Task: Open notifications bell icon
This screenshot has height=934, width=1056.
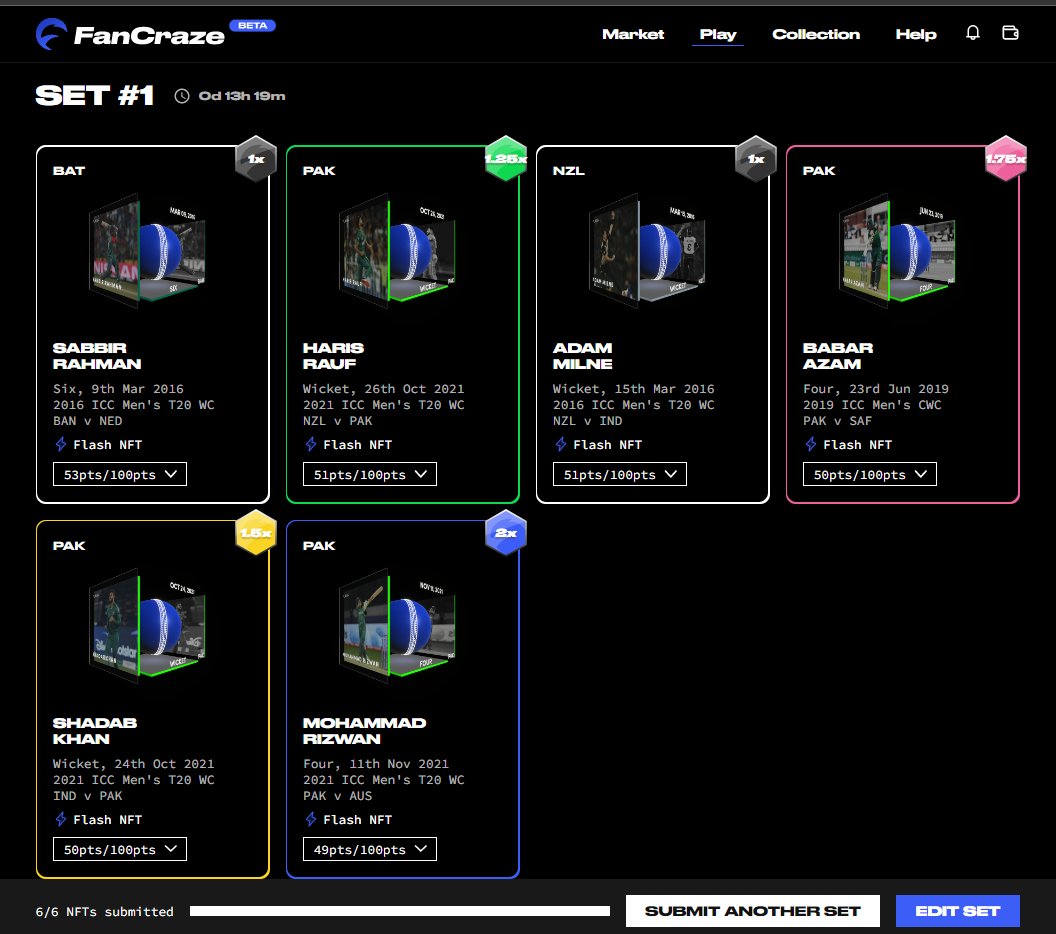Action: pos(972,33)
